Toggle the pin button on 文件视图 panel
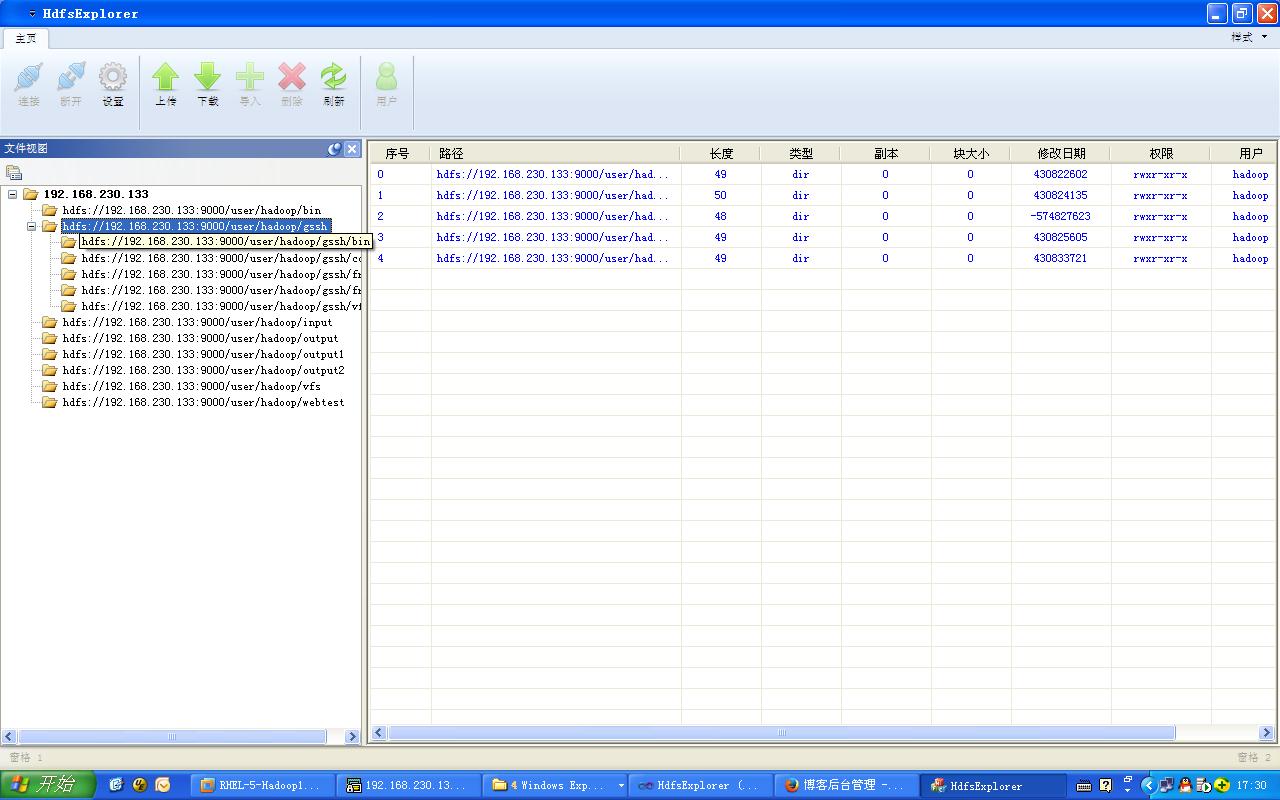1280x800 pixels. (335, 149)
